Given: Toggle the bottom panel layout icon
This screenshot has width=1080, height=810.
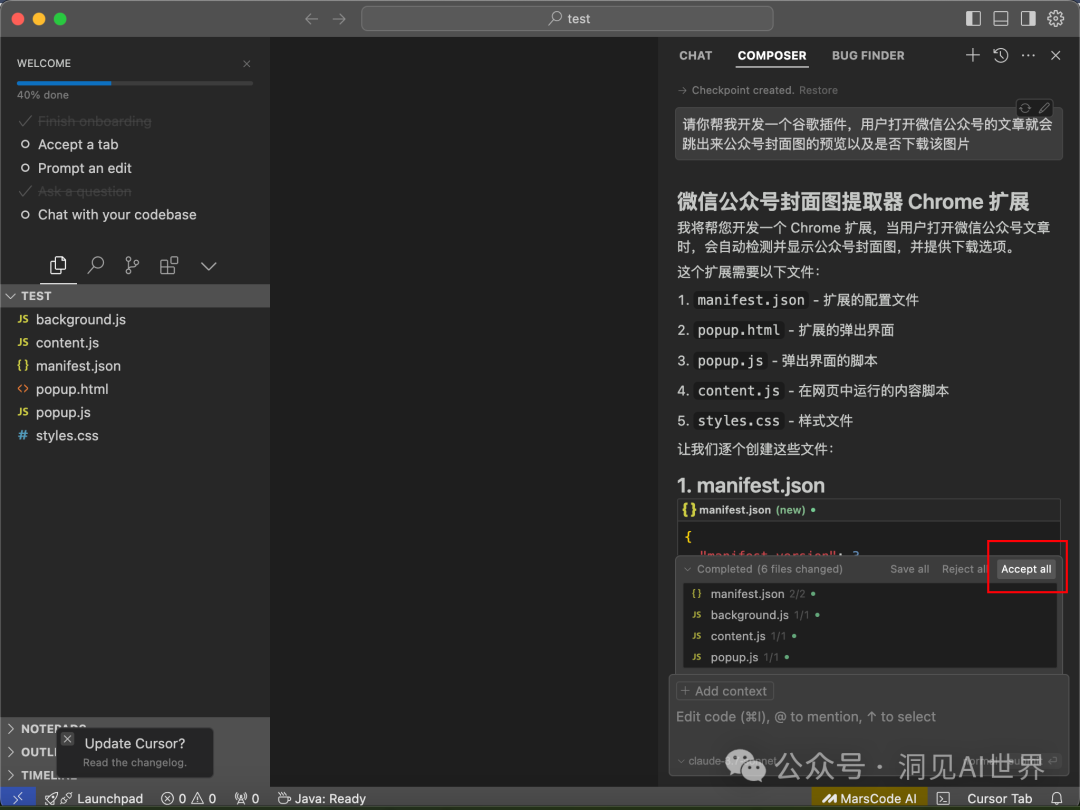Looking at the screenshot, I should [x=1000, y=19].
